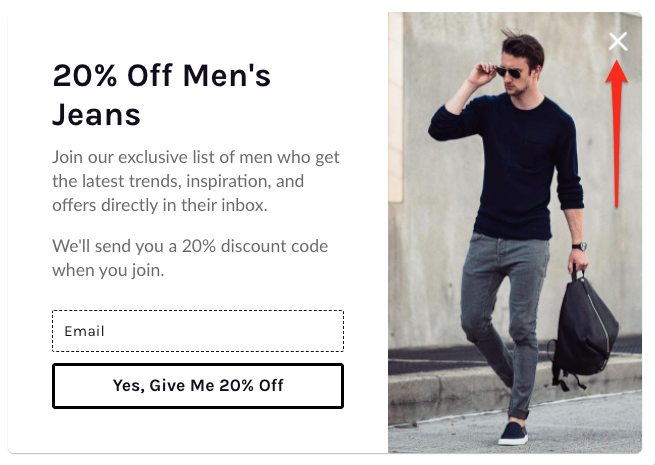Click the word Jeans in the heading
Viewport: 655px width, 465px height.
point(96,114)
